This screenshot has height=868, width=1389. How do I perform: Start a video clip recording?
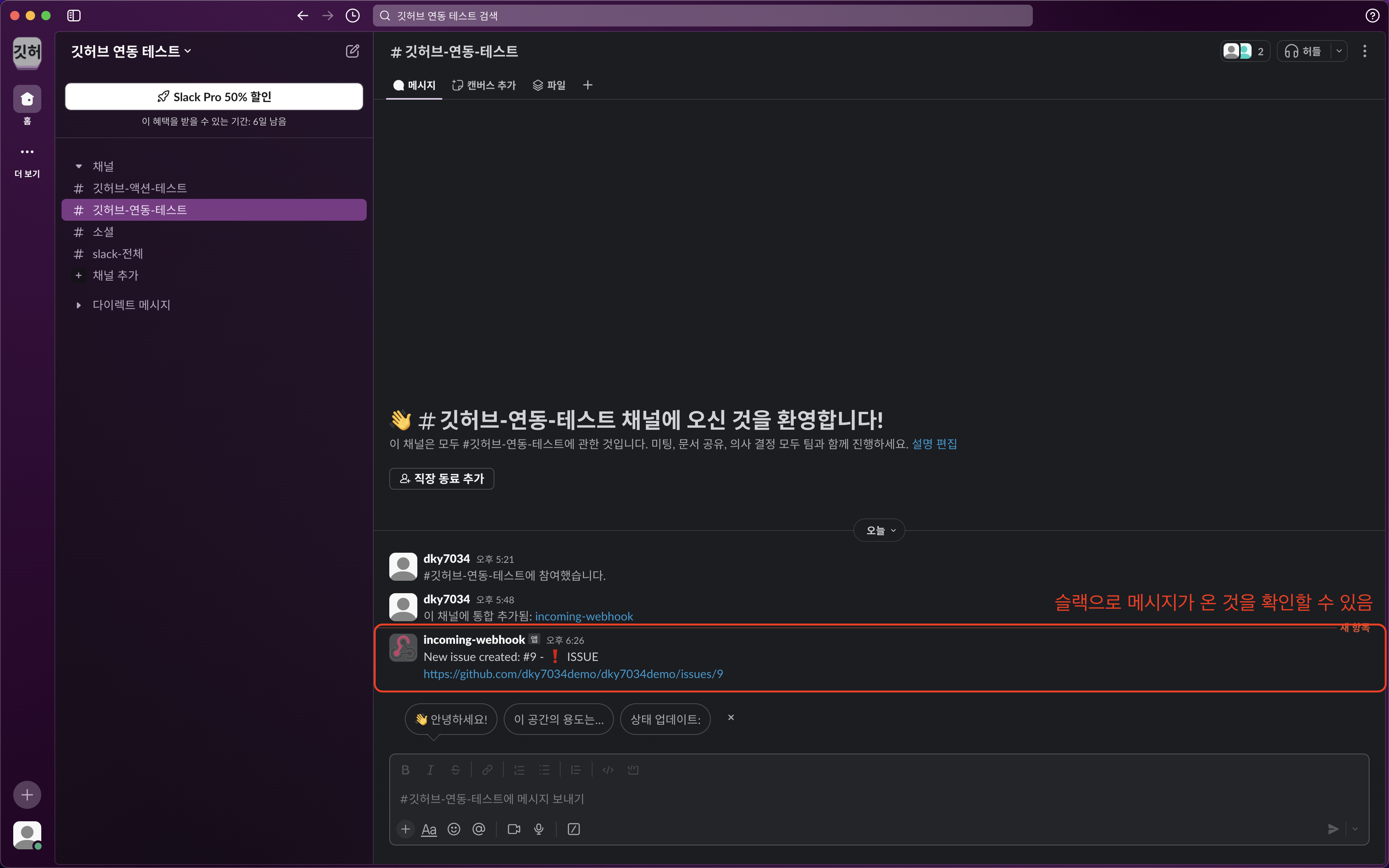(x=514, y=829)
